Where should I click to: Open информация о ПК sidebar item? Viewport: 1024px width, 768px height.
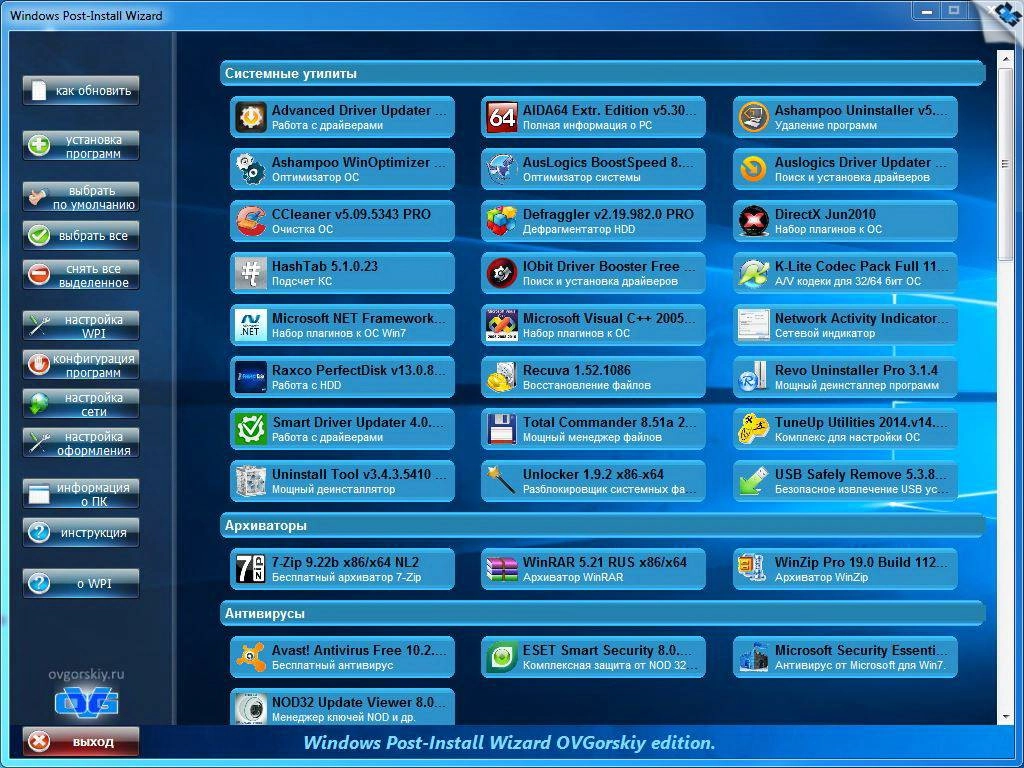[81, 494]
